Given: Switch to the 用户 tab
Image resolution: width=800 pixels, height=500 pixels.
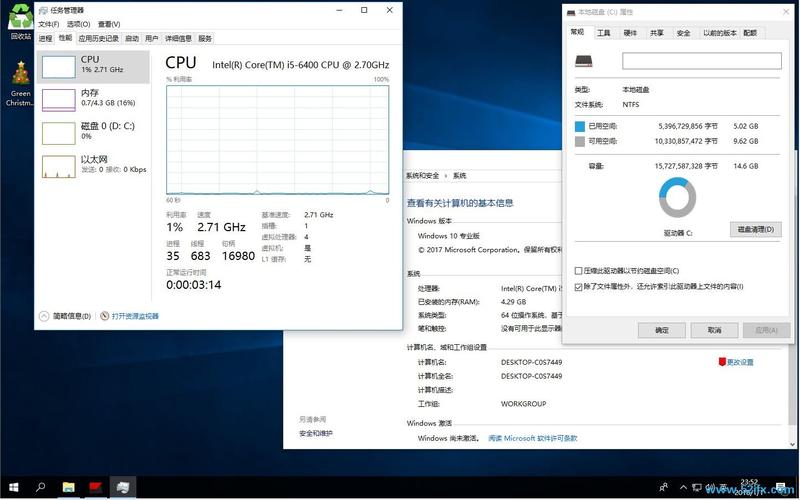Looking at the screenshot, I should point(152,38).
